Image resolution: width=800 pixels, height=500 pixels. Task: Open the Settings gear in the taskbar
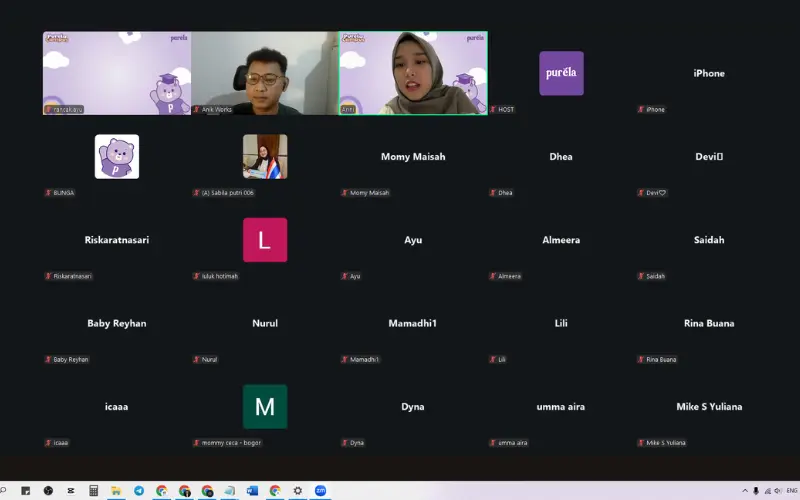[x=298, y=491]
